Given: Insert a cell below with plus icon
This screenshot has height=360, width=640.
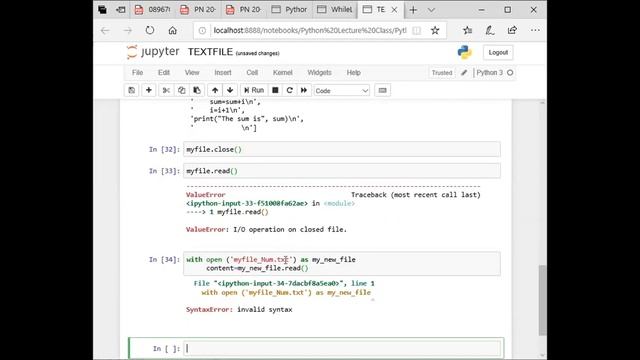Looking at the screenshot, I should coord(149,90).
